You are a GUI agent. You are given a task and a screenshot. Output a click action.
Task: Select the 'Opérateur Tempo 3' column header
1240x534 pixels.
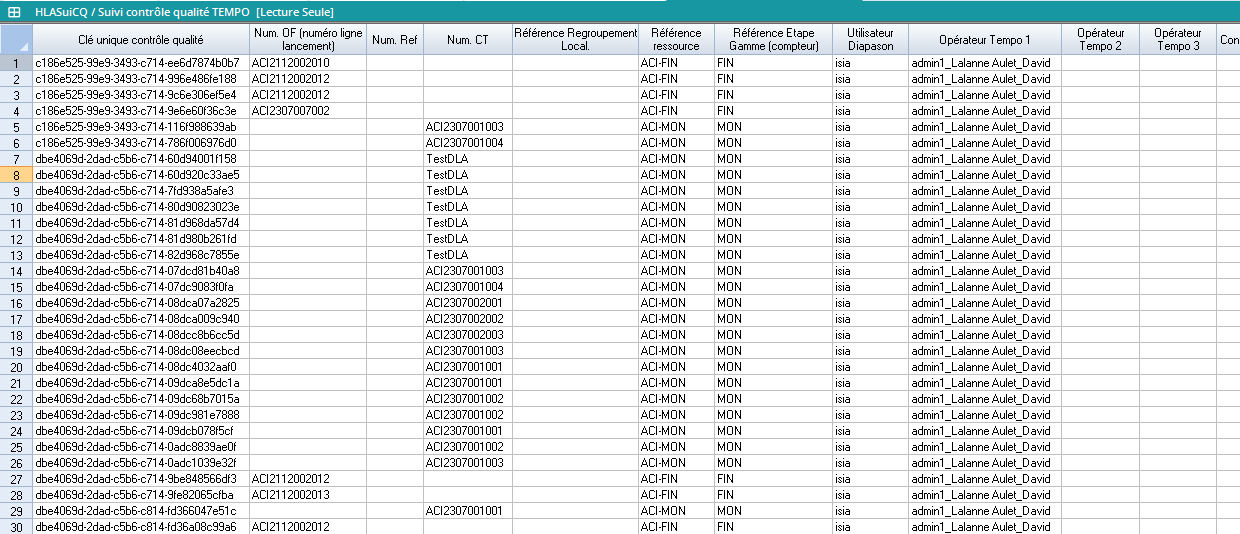pyautogui.click(x=1177, y=40)
